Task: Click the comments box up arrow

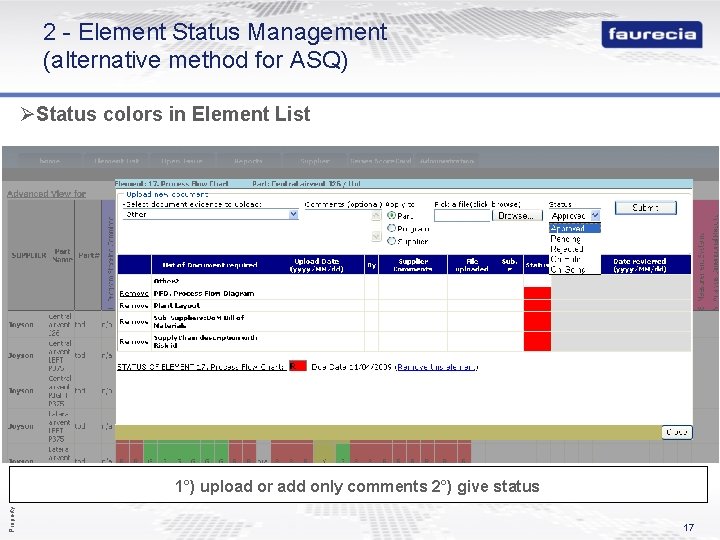Action: 376,215
